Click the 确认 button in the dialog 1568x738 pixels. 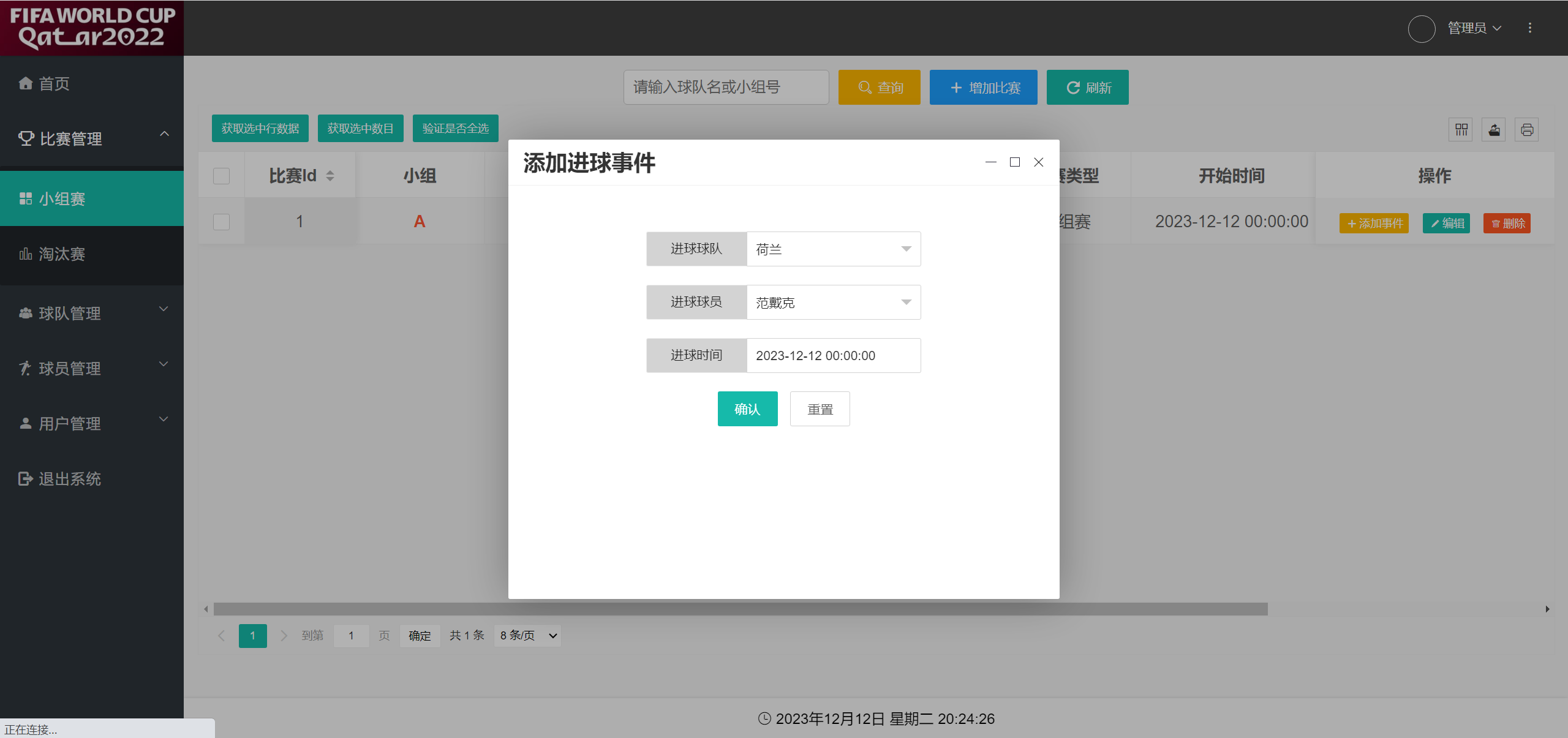click(747, 409)
